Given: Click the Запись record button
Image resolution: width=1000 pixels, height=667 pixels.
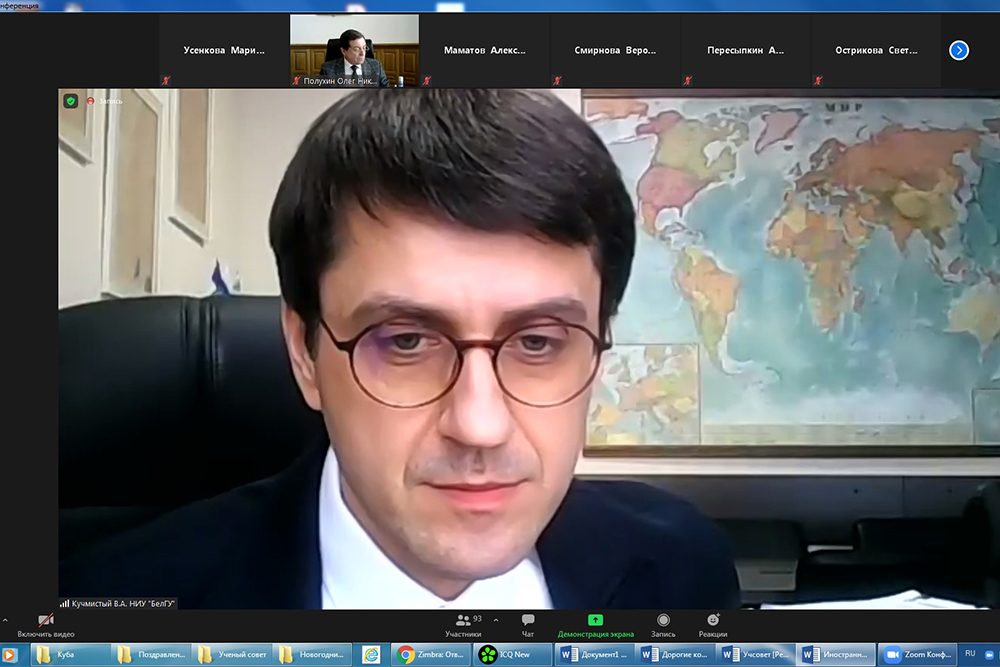Looking at the screenshot, I should 663,625.
